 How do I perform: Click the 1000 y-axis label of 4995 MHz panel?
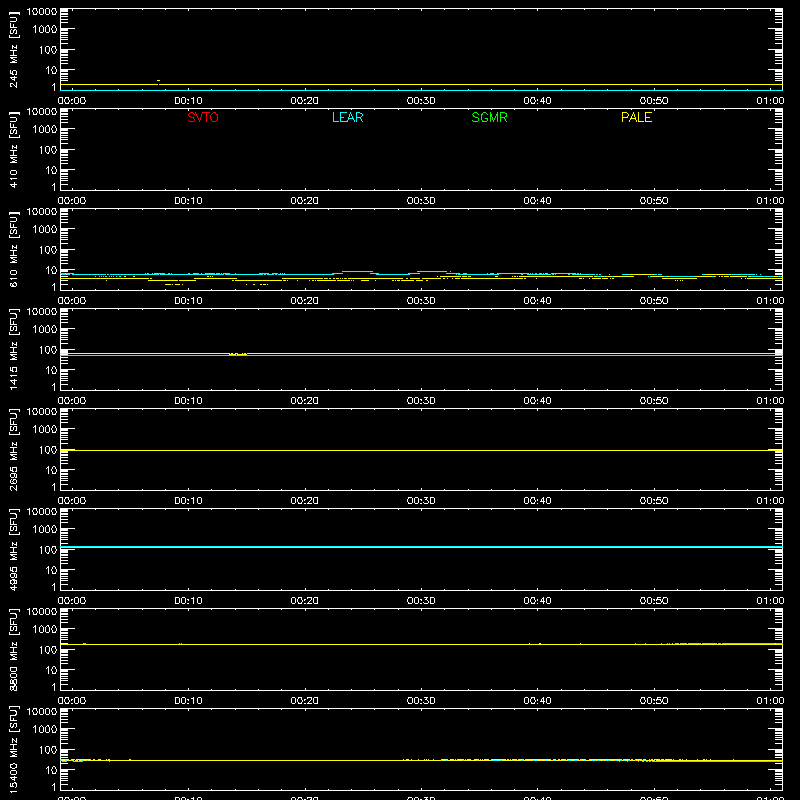pos(45,530)
